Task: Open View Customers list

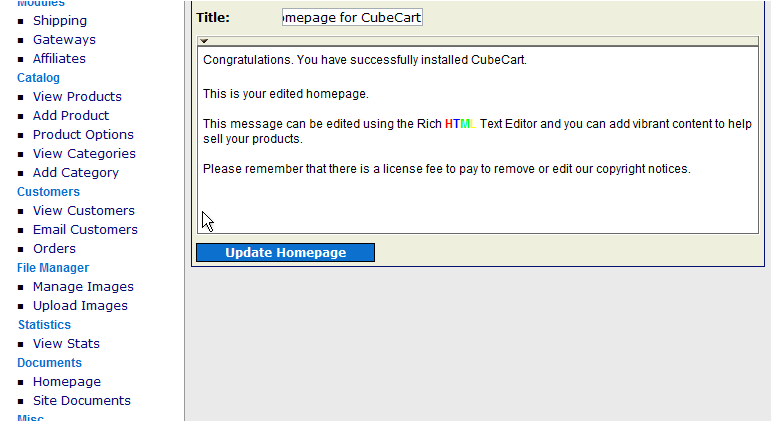Action: (x=83, y=210)
